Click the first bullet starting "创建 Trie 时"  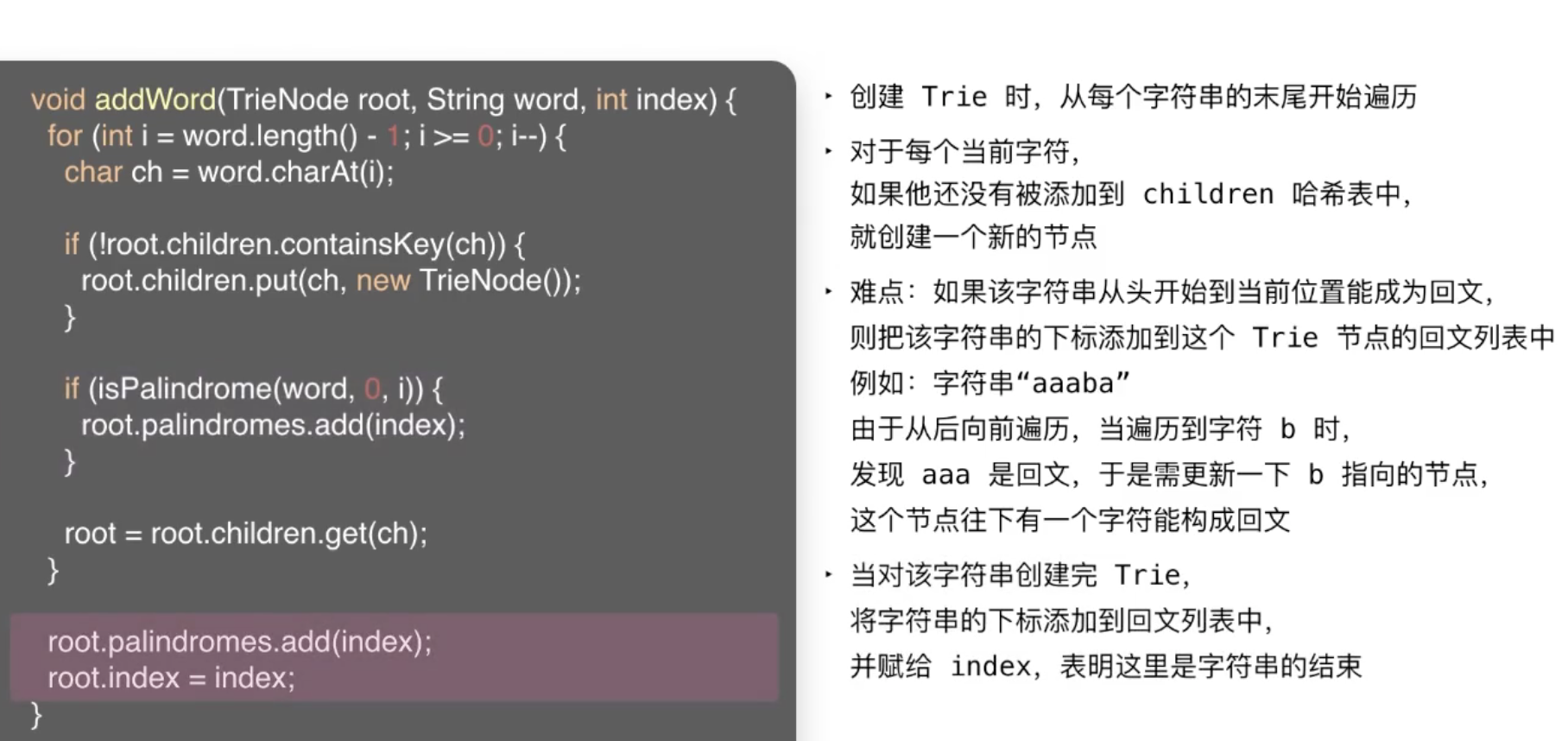pyautogui.click(x=1132, y=97)
